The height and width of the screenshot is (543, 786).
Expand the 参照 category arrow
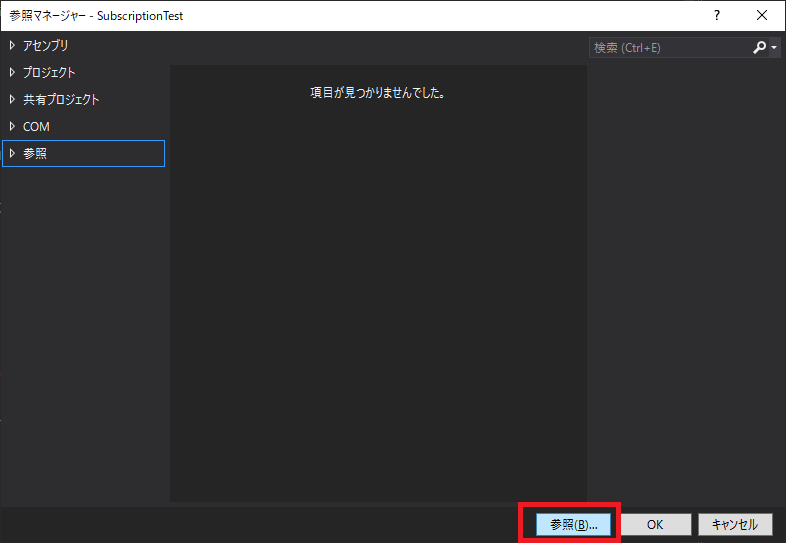(x=12, y=153)
